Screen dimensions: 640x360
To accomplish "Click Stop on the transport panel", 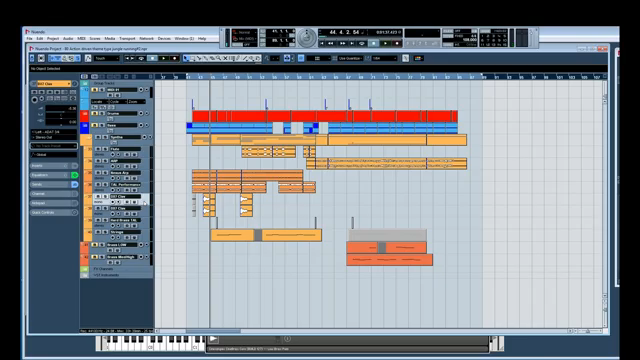I will [374, 43].
